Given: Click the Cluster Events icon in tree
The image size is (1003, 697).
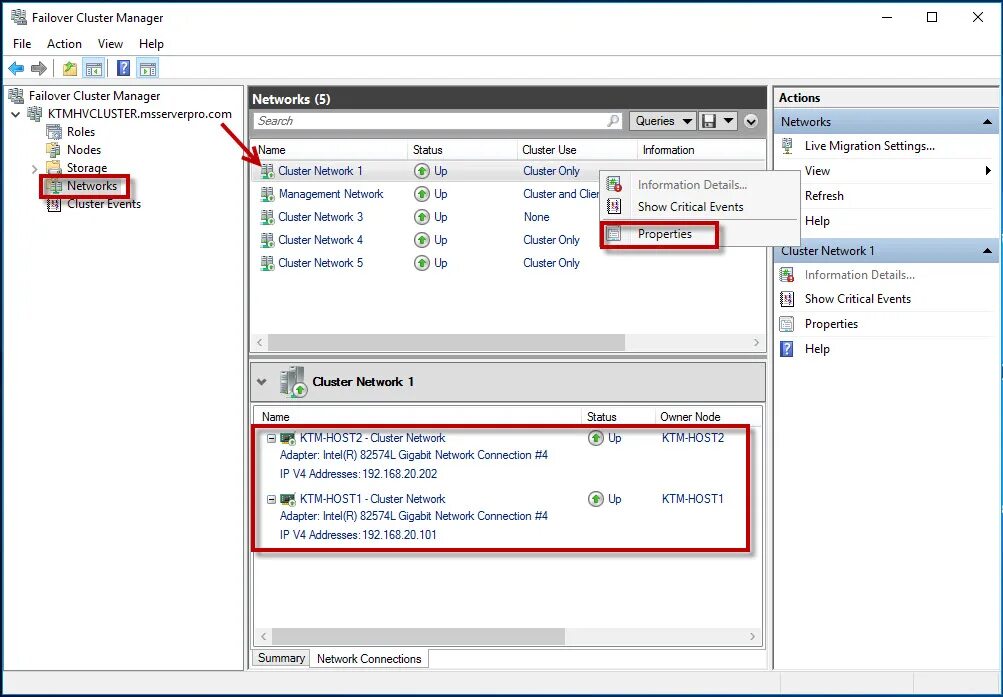Looking at the screenshot, I should click(x=54, y=204).
